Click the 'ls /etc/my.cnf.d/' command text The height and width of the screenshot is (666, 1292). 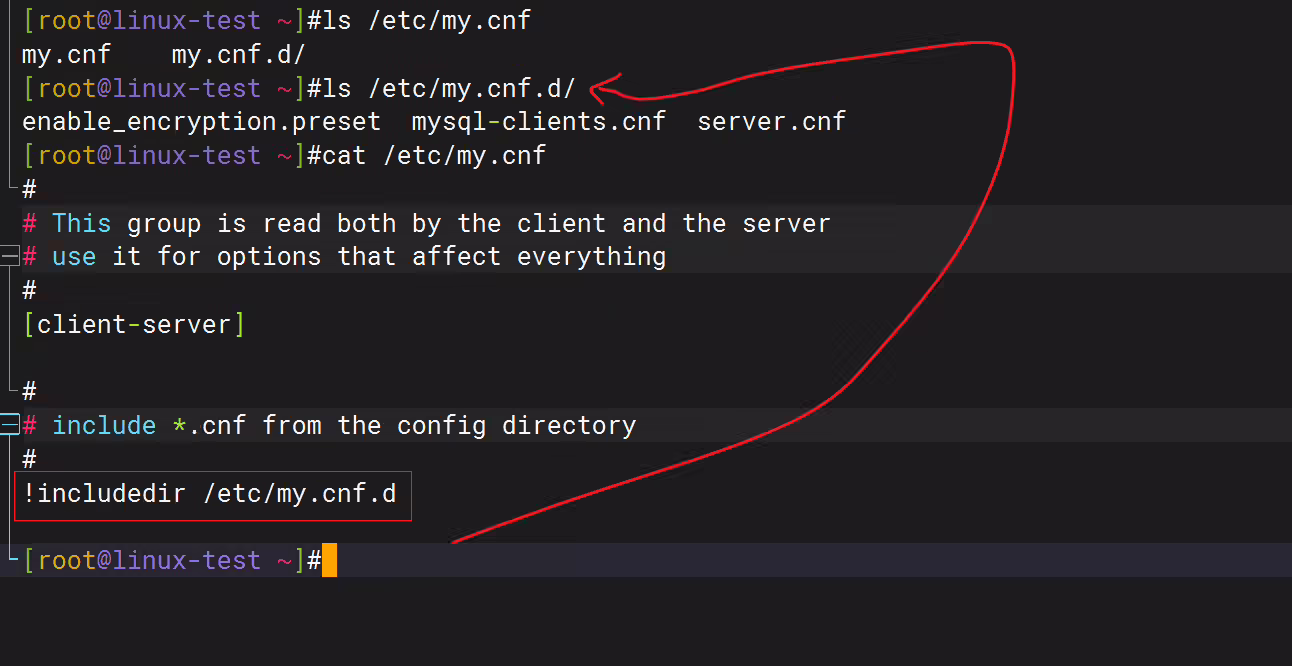click(x=442, y=89)
